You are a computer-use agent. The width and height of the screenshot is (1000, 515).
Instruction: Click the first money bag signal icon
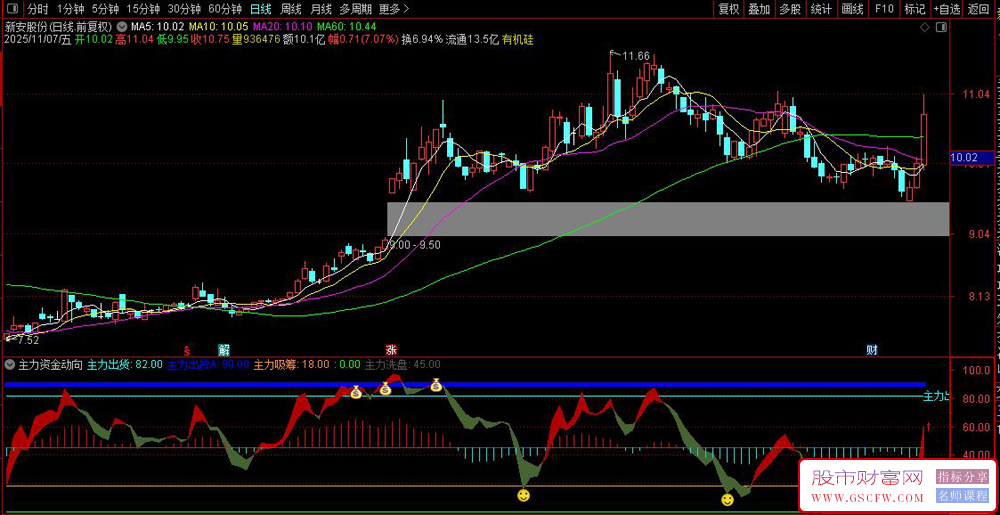356,392
